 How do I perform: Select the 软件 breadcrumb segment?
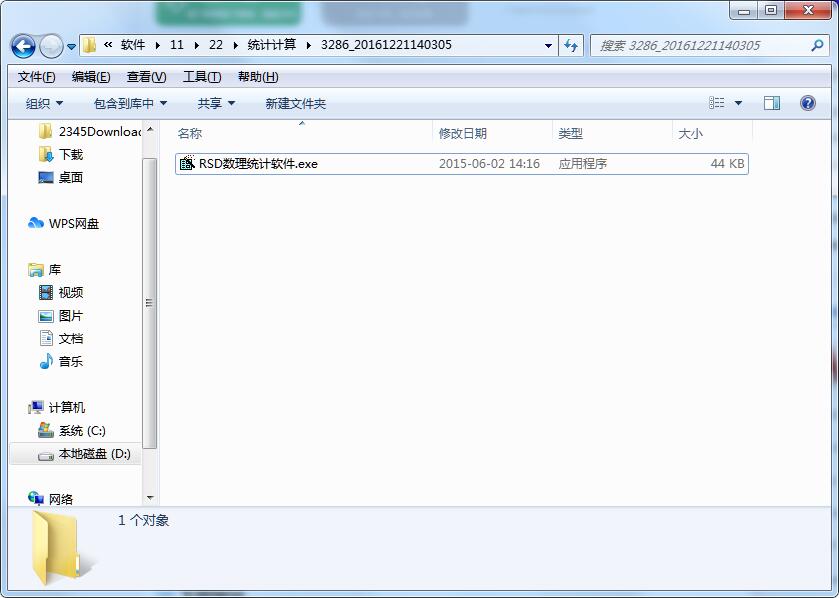[133, 44]
